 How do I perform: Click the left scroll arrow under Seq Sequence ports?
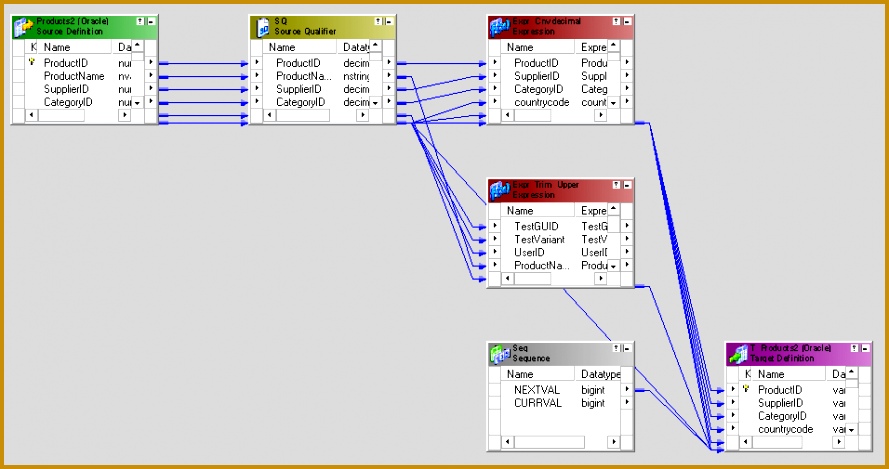[x=508, y=442]
